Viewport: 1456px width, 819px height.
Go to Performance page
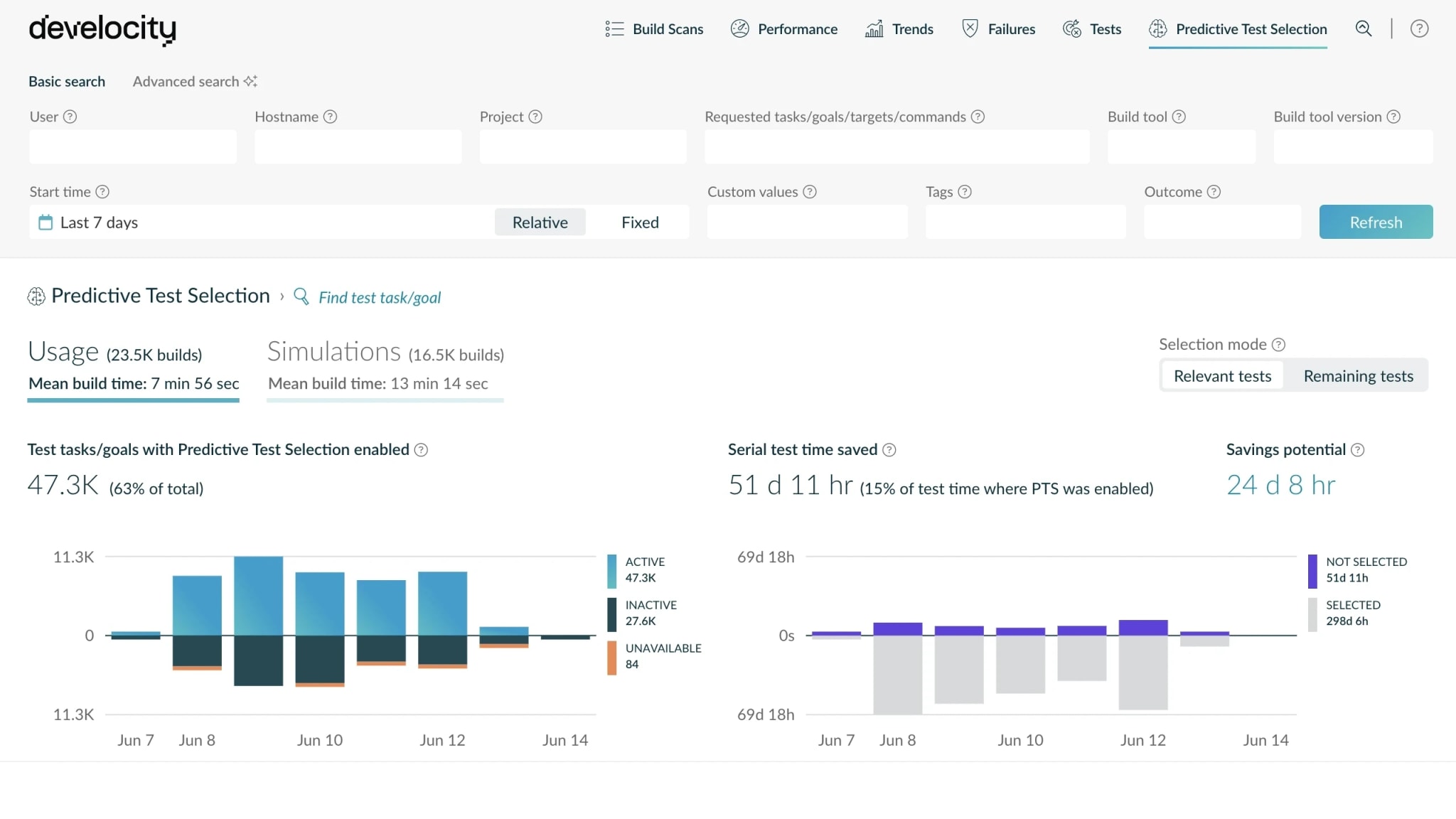click(784, 29)
